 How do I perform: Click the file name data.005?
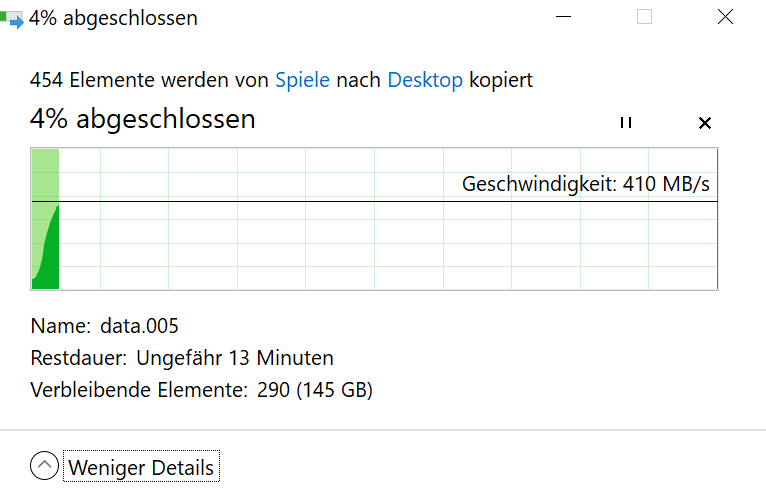point(139,326)
